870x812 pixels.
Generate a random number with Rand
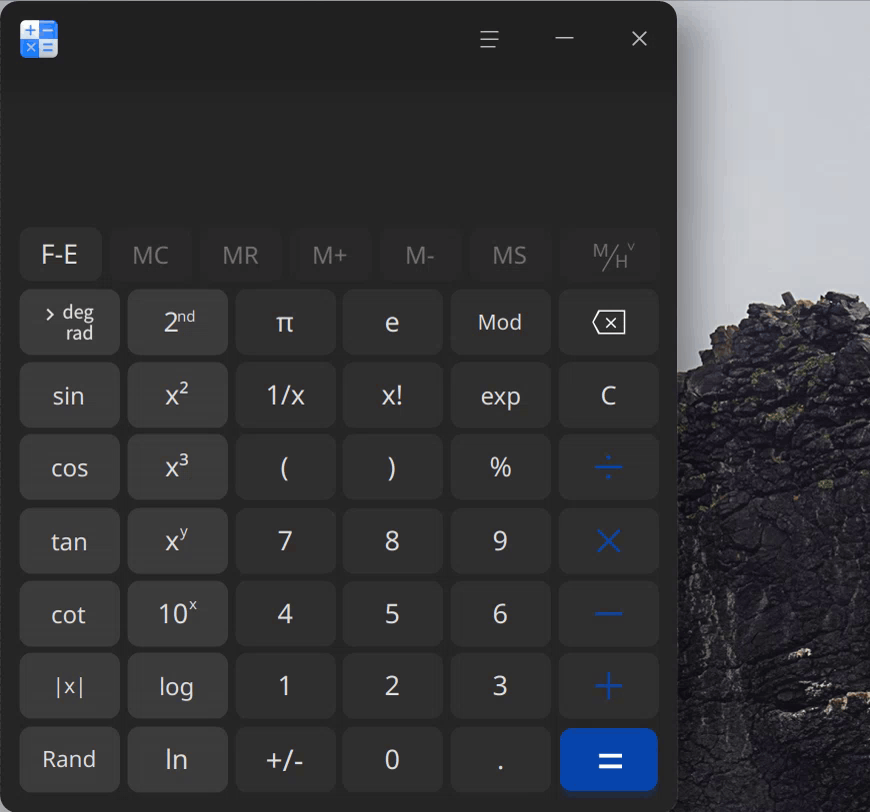pos(69,759)
